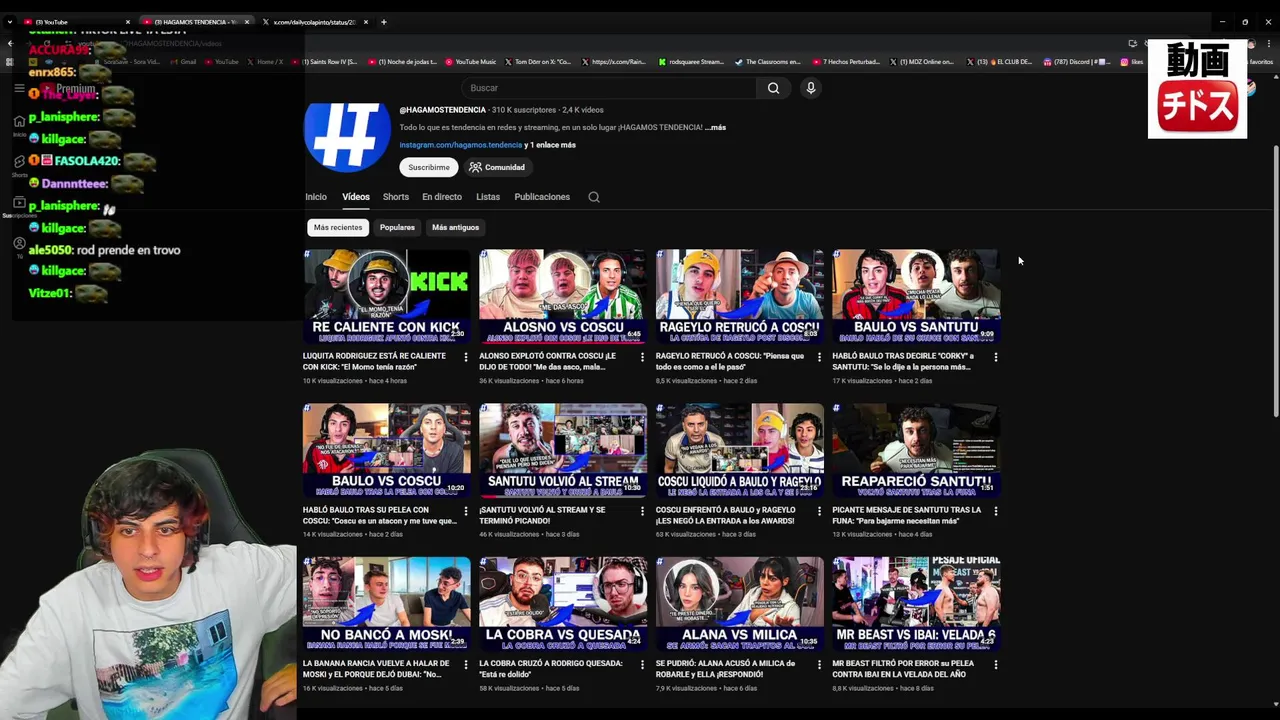Open the Discord bookmark
The image size is (1280, 720).
(x=1076, y=62)
